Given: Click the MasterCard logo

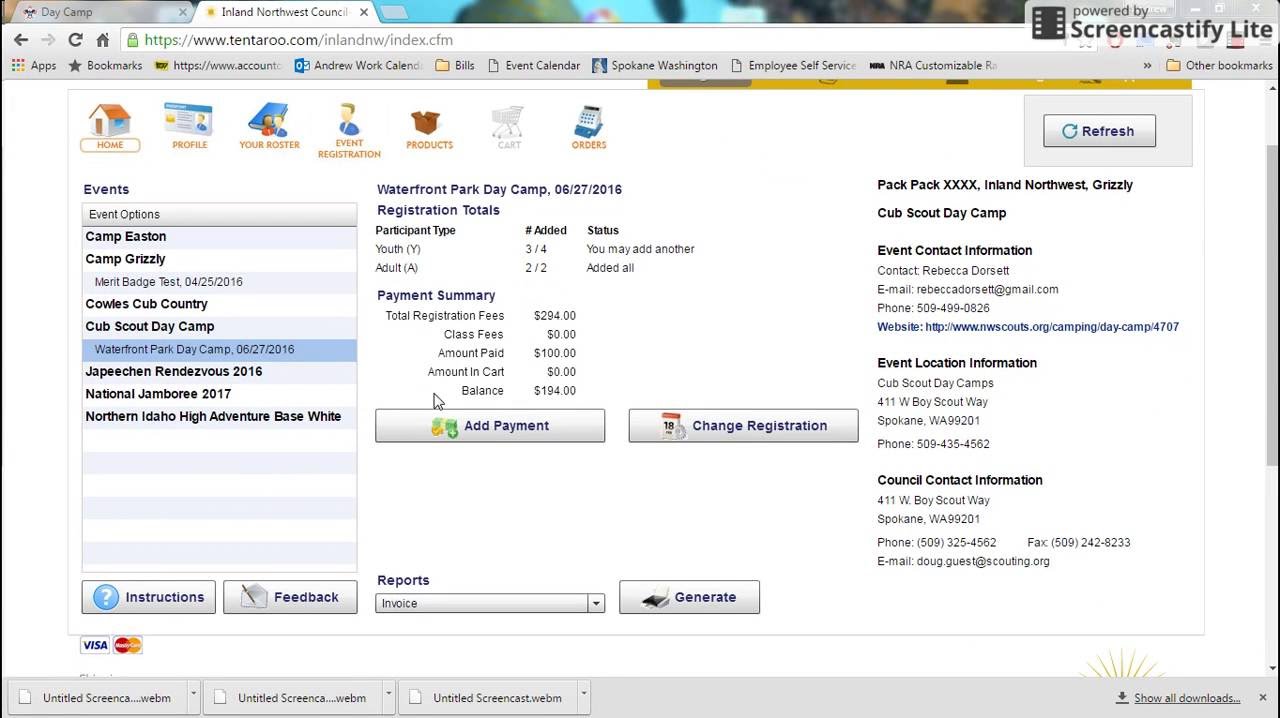Looking at the screenshot, I should pyautogui.click(x=127, y=645).
